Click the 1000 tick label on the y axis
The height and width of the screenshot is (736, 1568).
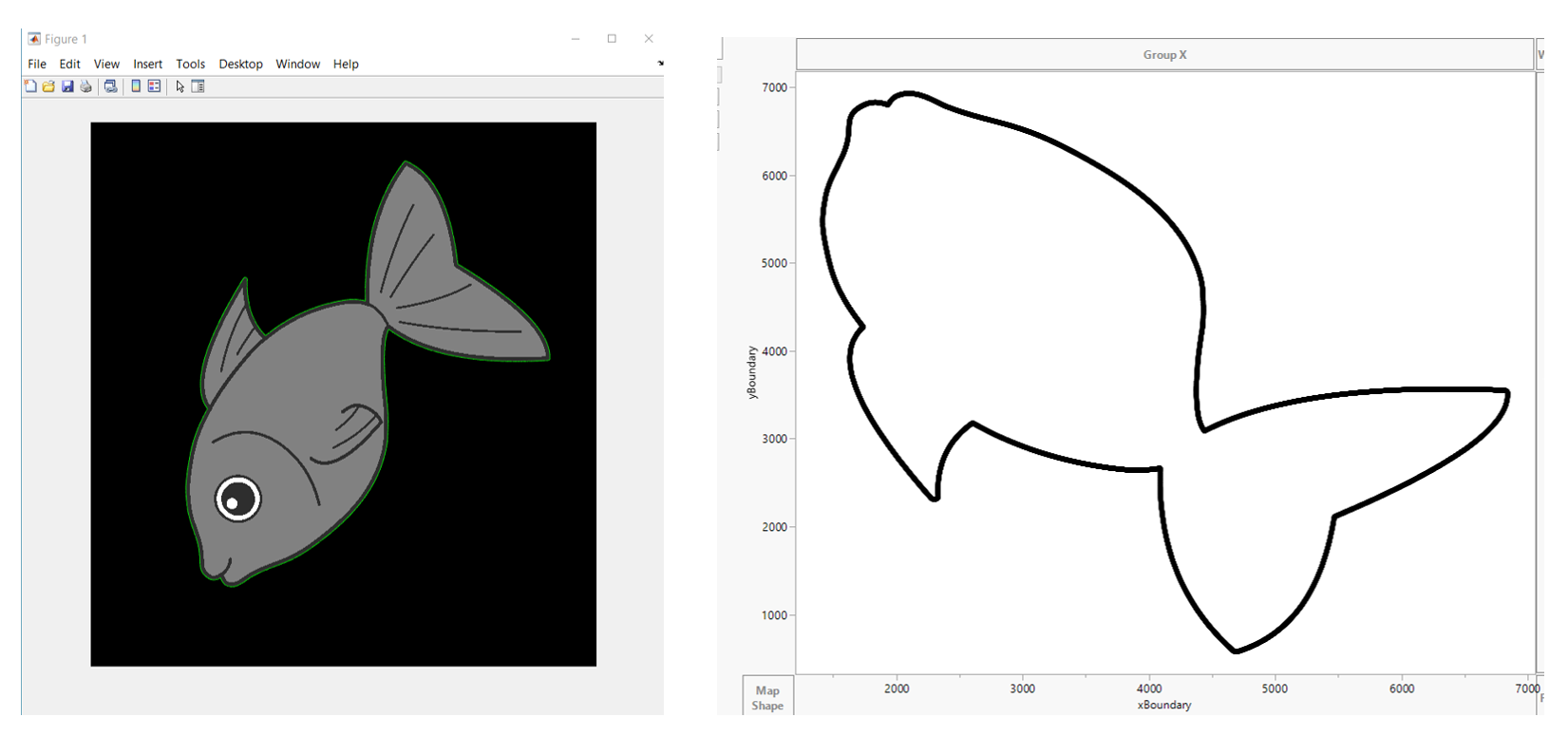click(x=774, y=615)
